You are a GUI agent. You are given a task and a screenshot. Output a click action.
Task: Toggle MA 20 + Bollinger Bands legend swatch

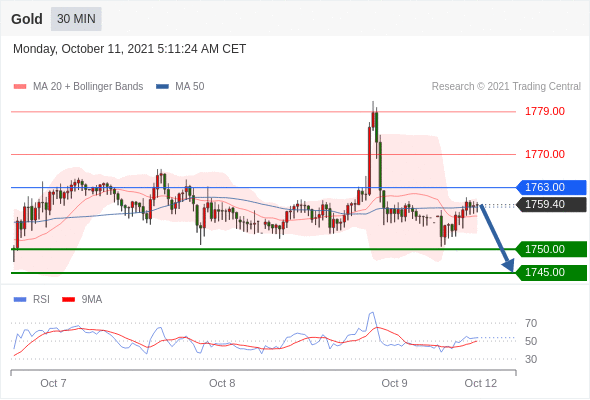coord(20,87)
